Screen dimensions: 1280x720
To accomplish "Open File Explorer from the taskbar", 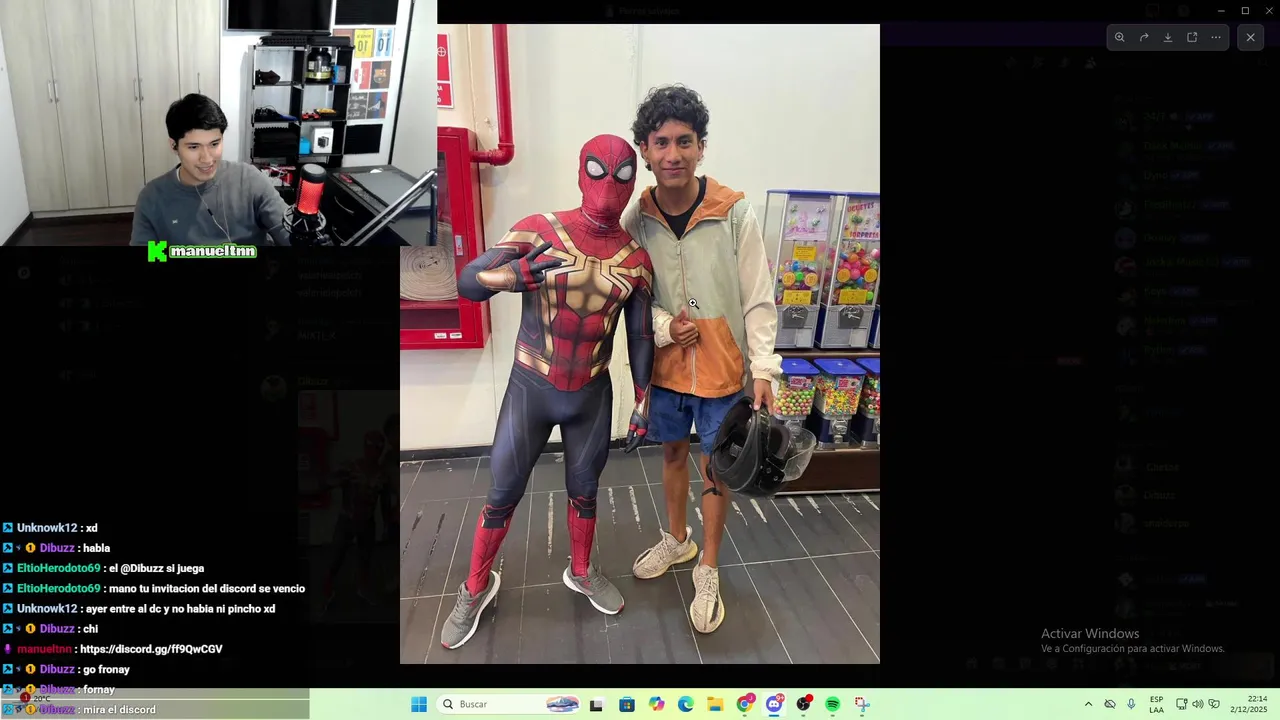I will click(715, 704).
